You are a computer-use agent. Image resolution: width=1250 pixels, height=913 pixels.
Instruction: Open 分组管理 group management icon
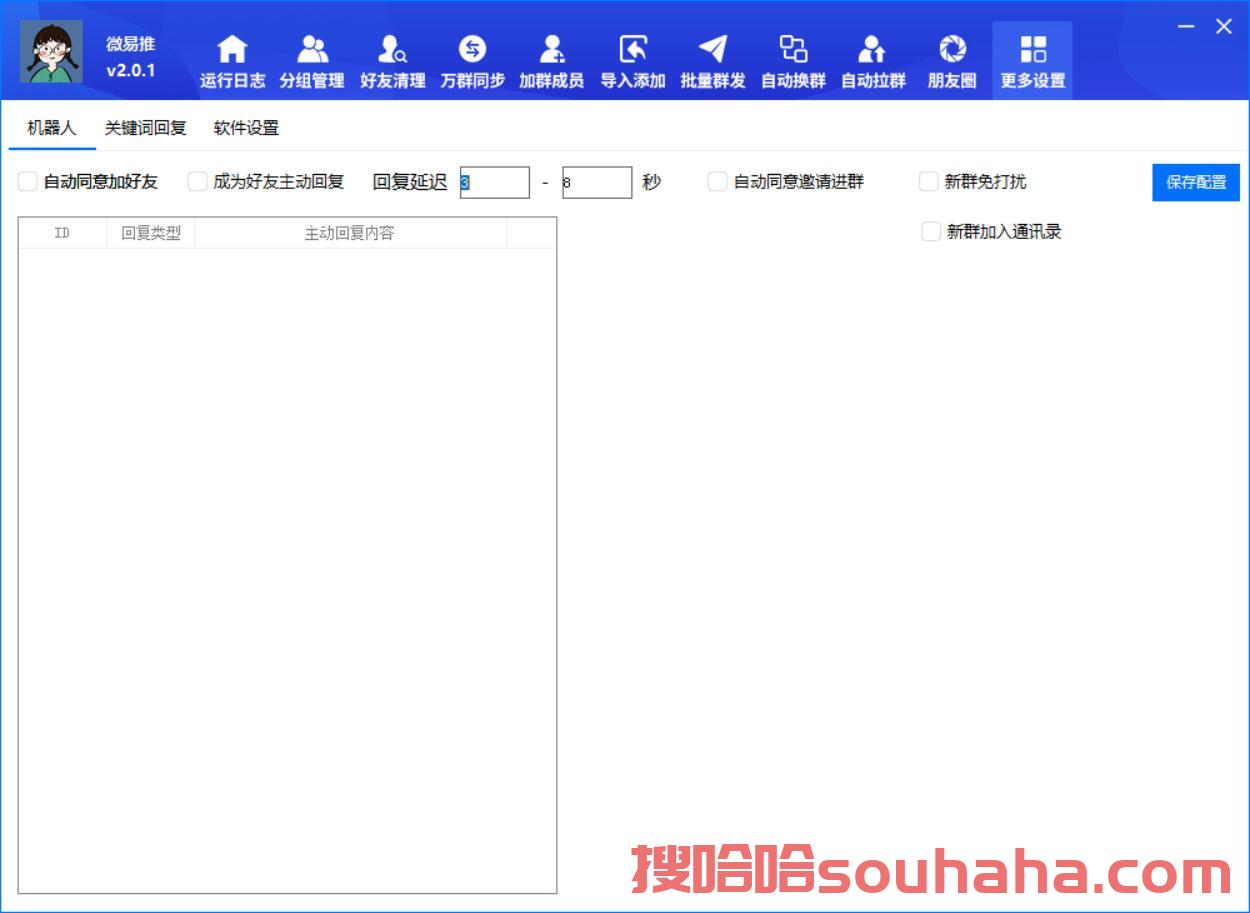pyautogui.click(x=312, y=50)
